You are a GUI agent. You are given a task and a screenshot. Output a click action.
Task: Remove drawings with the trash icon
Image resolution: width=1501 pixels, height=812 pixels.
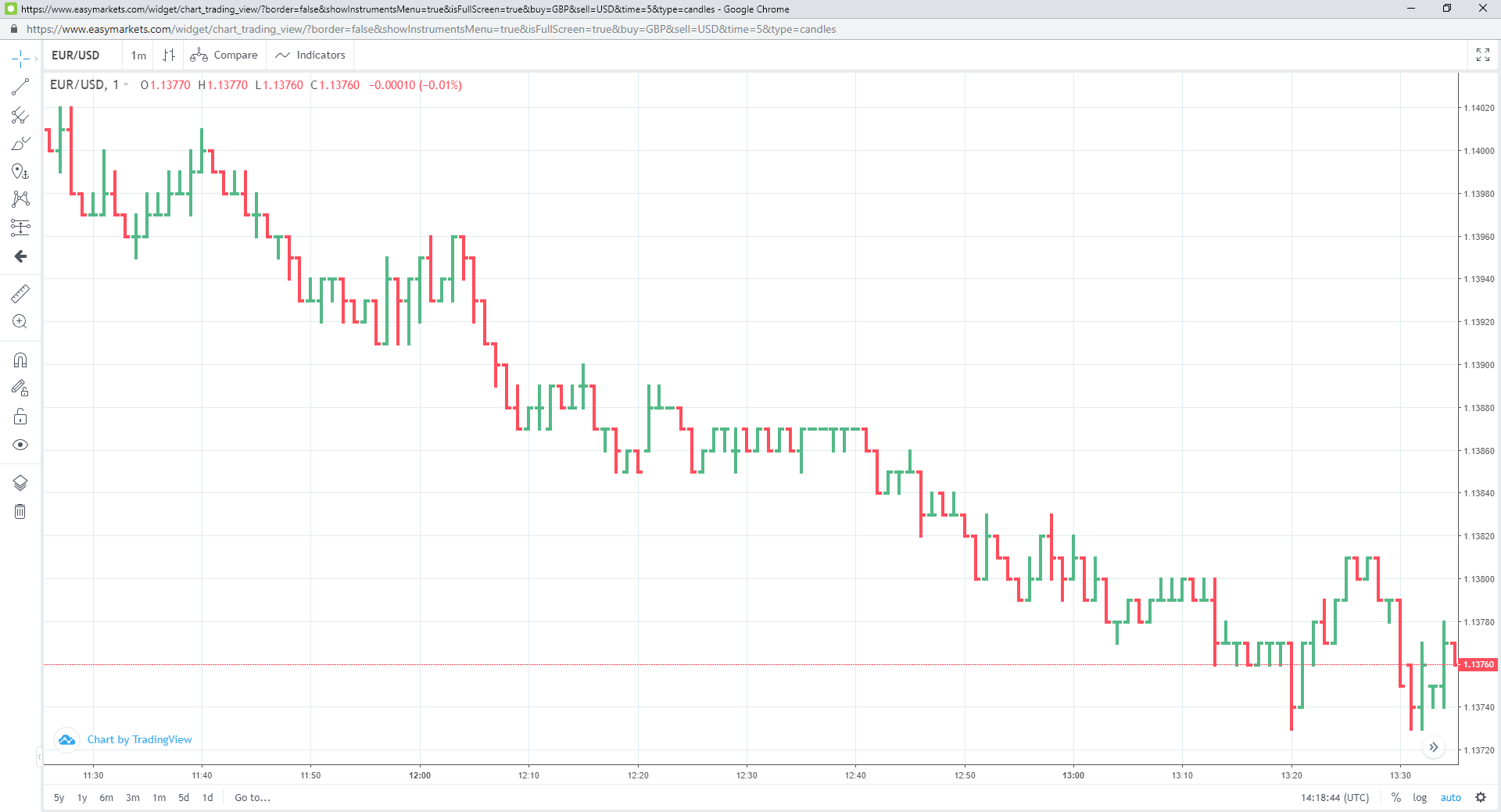(x=20, y=512)
